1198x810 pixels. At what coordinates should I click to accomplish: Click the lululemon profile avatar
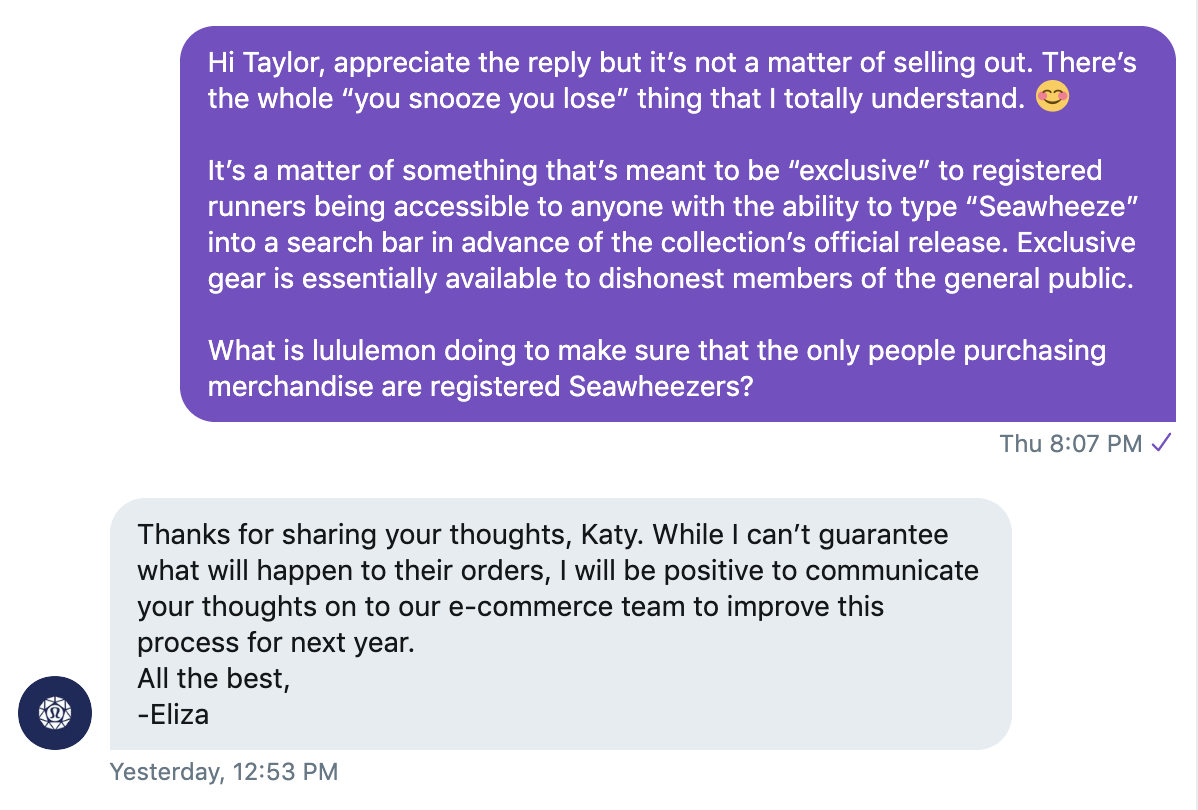point(55,713)
